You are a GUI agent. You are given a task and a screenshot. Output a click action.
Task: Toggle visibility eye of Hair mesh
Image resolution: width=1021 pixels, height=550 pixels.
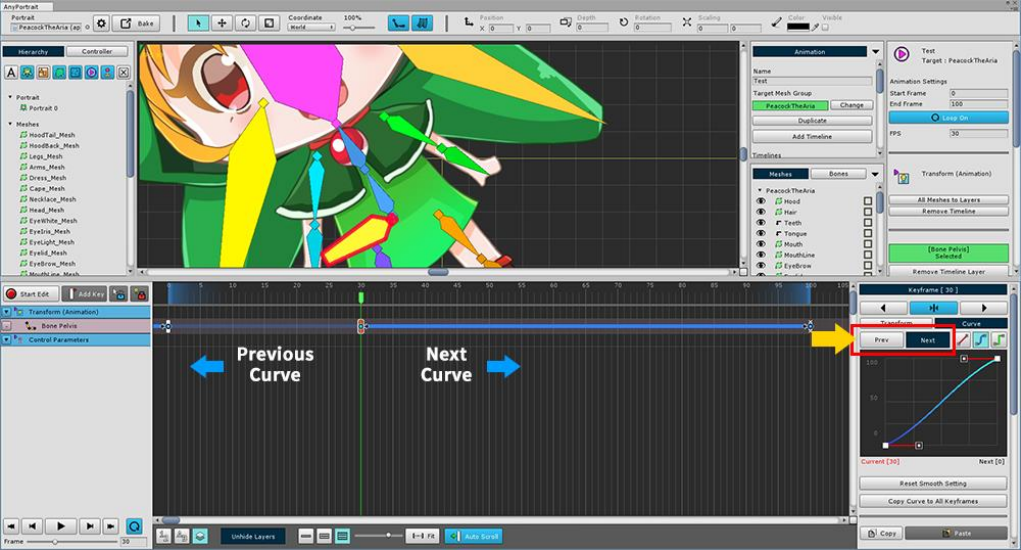(x=761, y=212)
